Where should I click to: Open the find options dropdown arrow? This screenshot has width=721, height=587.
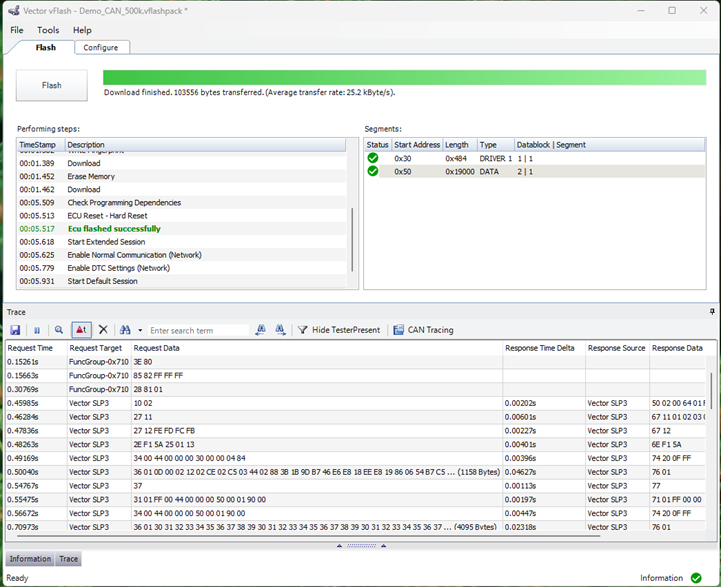[140, 330]
